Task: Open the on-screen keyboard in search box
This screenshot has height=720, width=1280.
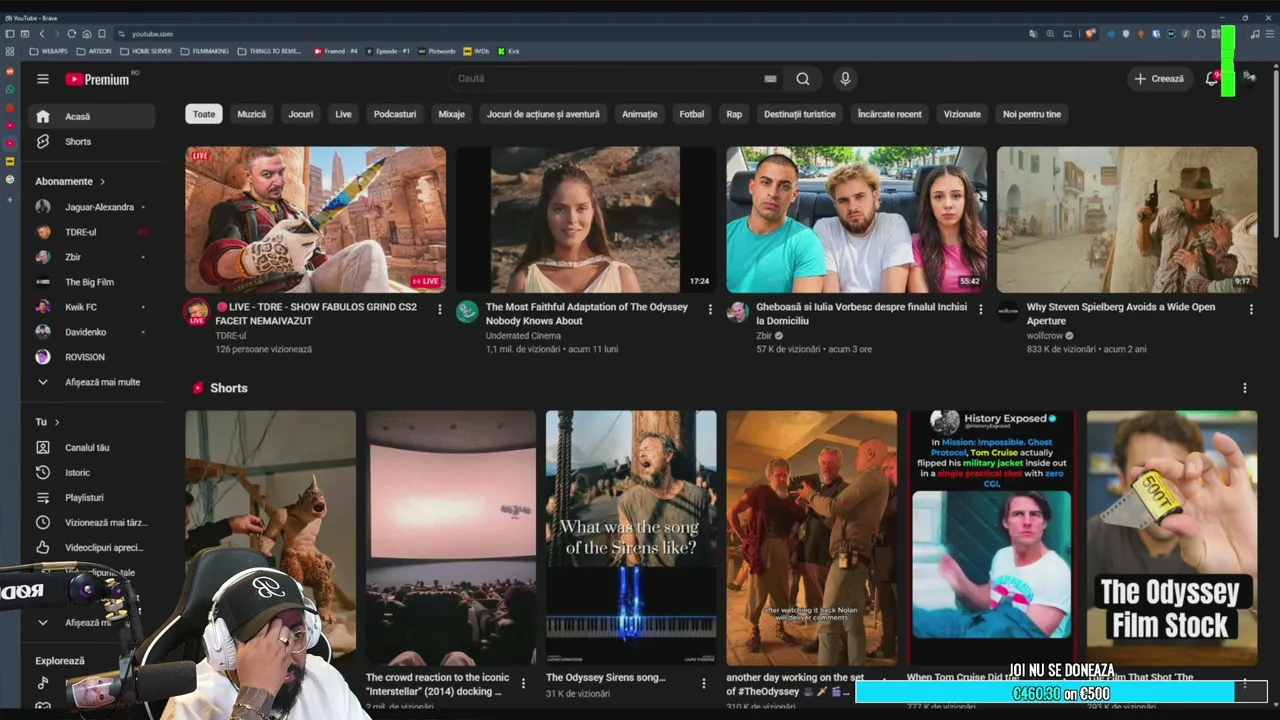Action: pos(770,79)
